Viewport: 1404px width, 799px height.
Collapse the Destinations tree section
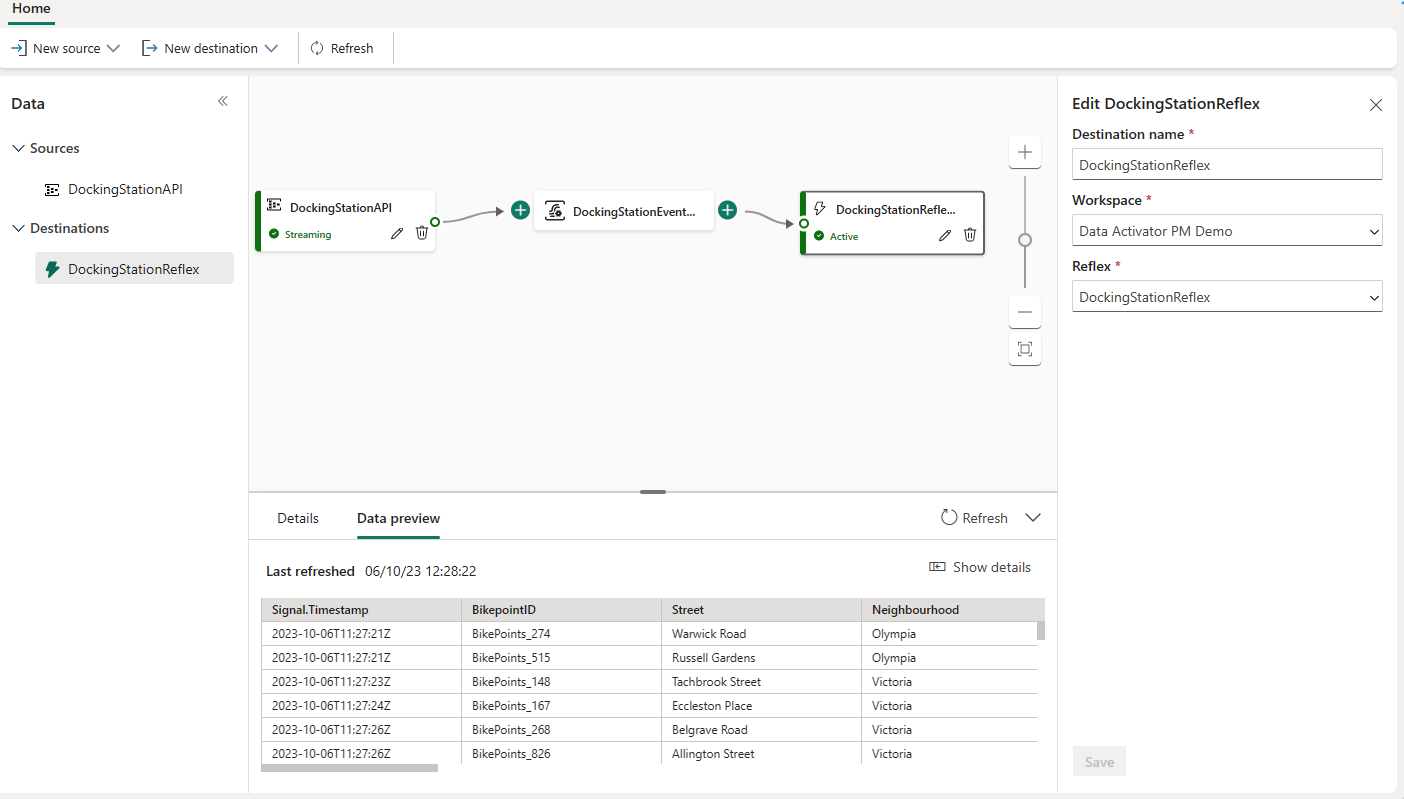[x=18, y=228]
